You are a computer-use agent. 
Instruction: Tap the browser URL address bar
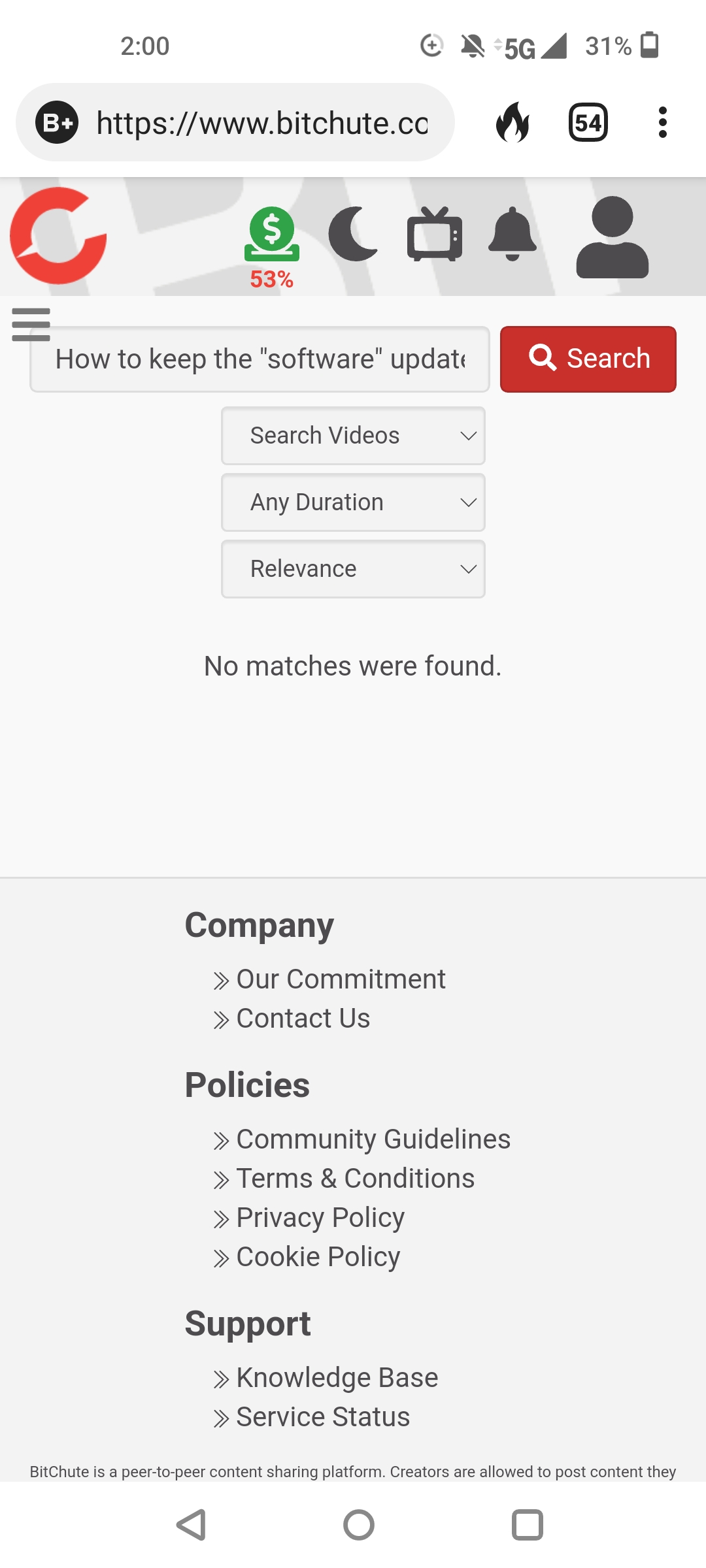coord(261,122)
